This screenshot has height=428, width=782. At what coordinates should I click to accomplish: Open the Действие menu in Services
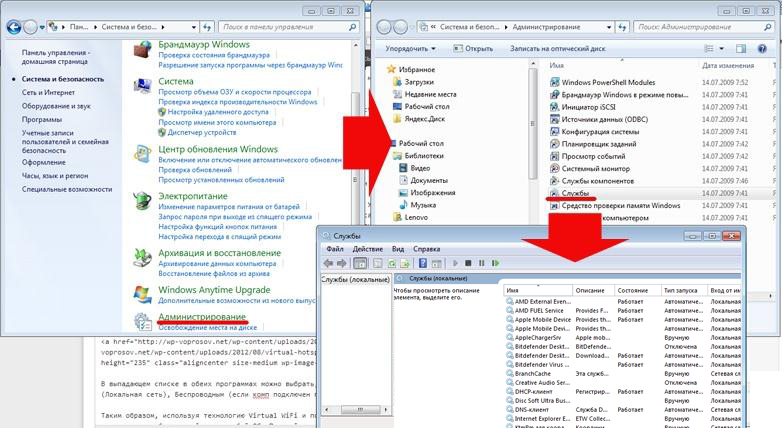[x=367, y=248]
